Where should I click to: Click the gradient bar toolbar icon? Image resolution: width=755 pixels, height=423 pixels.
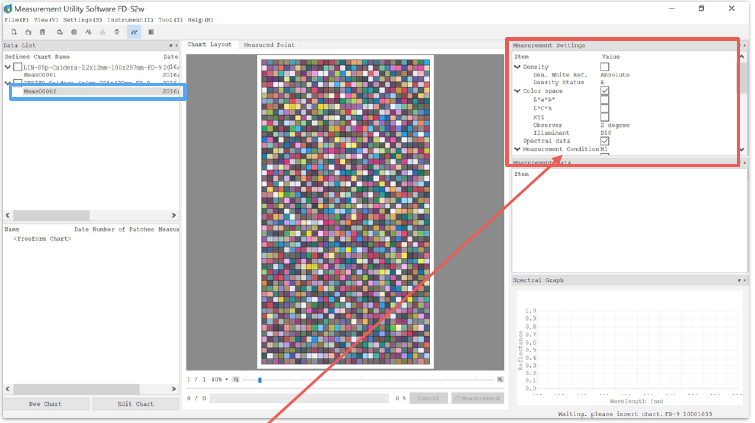click(x=151, y=32)
